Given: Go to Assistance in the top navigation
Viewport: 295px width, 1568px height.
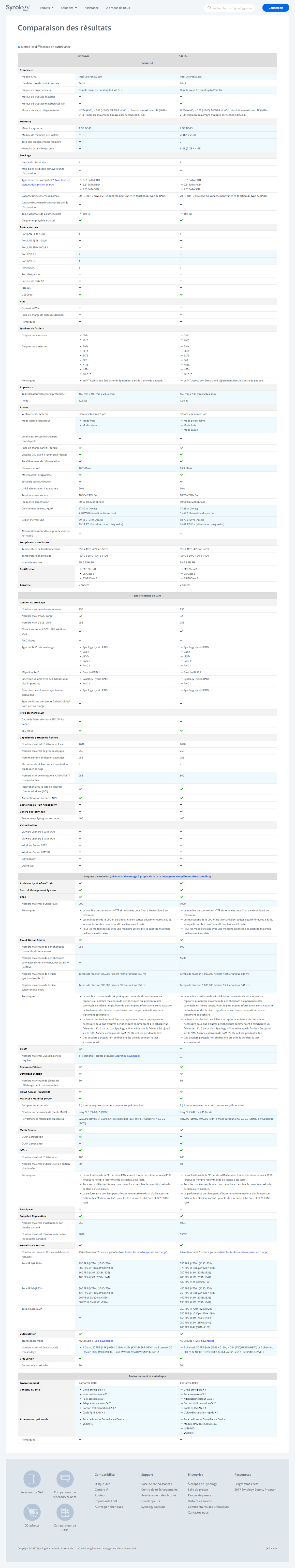Looking at the screenshot, I should [x=91, y=8].
